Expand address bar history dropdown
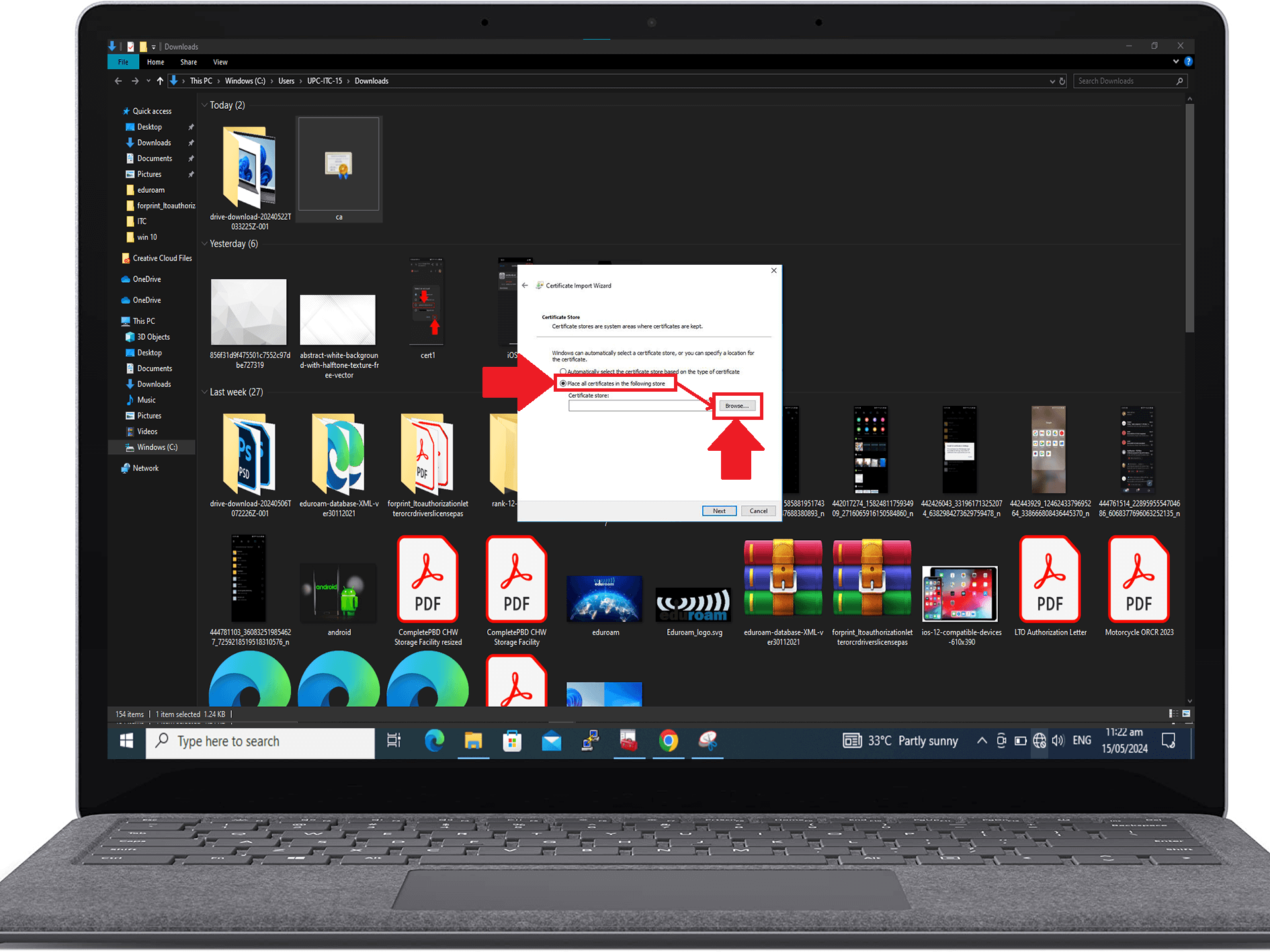This screenshot has height=952, width=1270. (1052, 81)
